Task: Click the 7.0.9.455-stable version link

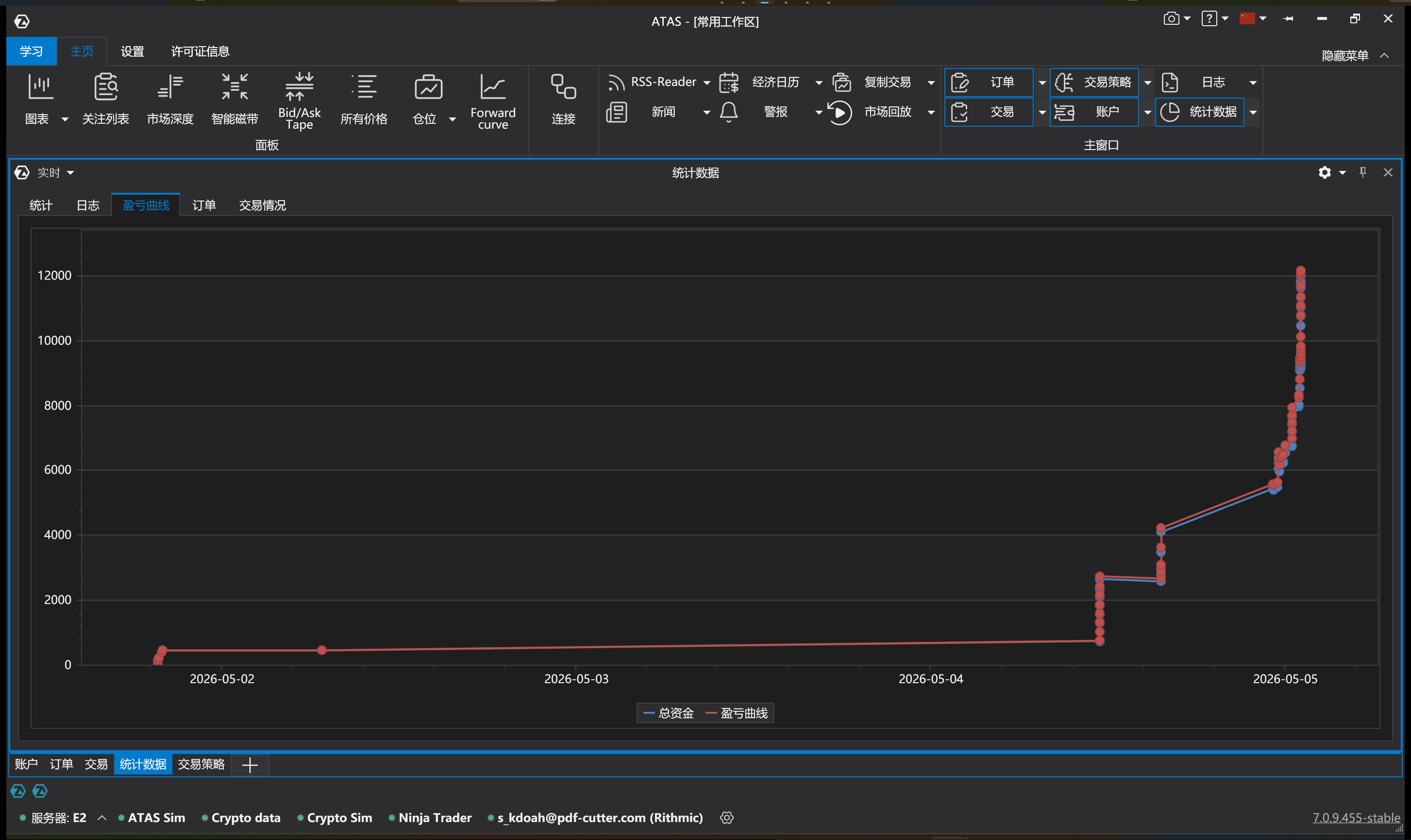Action: [x=1356, y=817]
